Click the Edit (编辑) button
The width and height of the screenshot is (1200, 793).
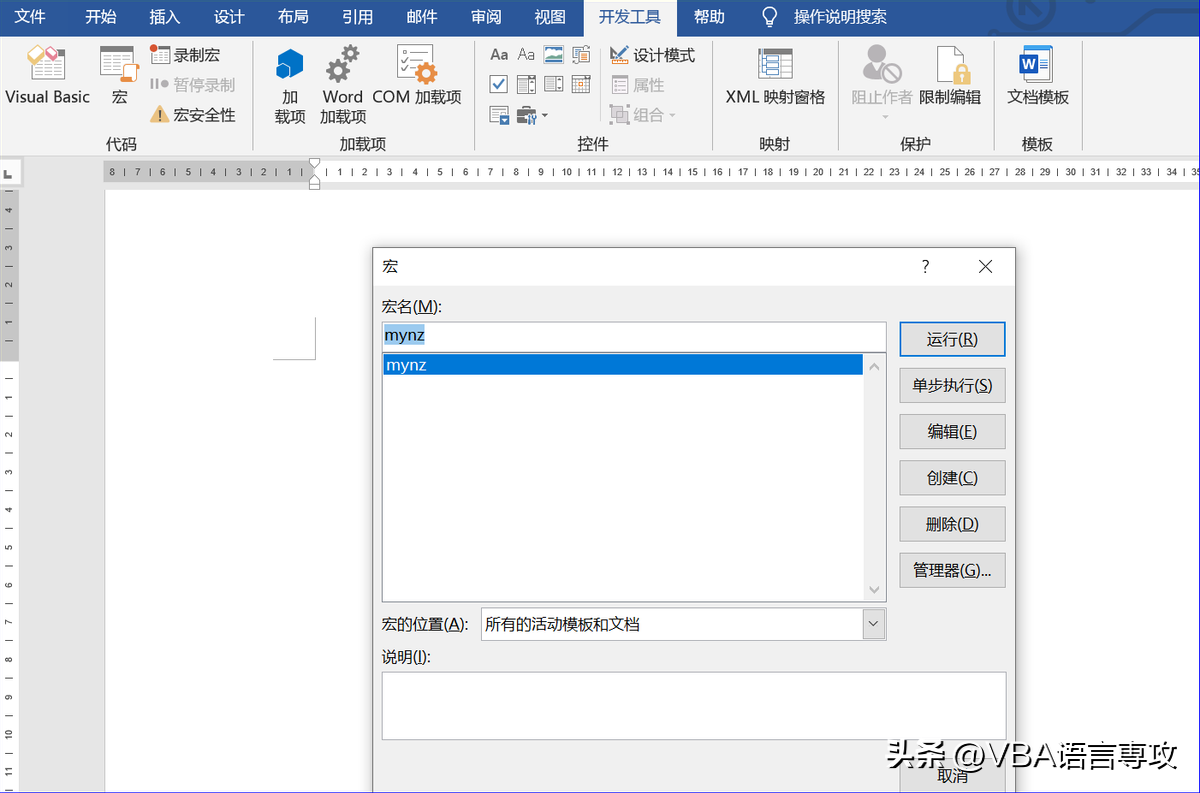pyautogui.click(x=952, y=432)
